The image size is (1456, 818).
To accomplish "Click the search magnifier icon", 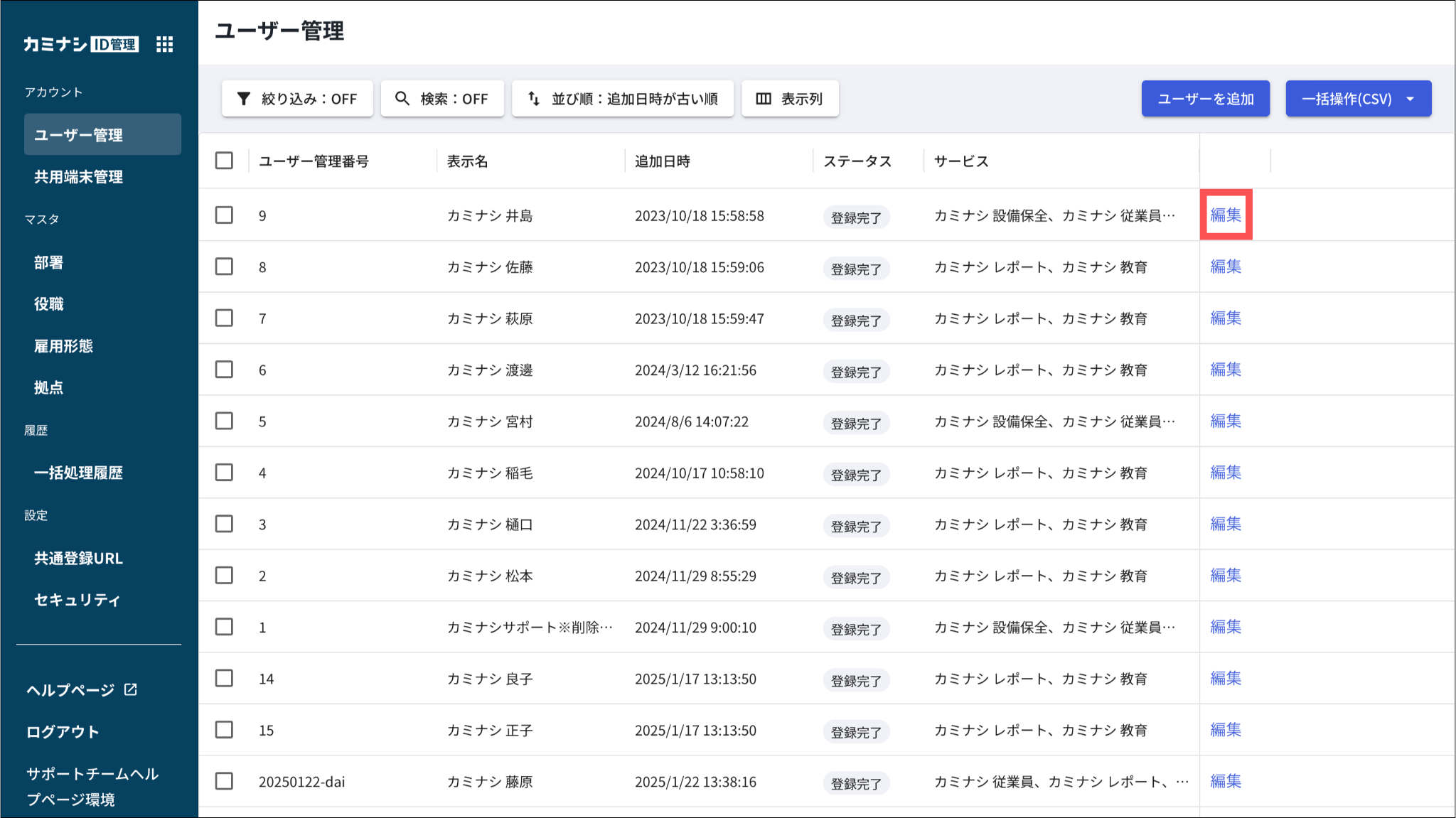I will [402, 99].
